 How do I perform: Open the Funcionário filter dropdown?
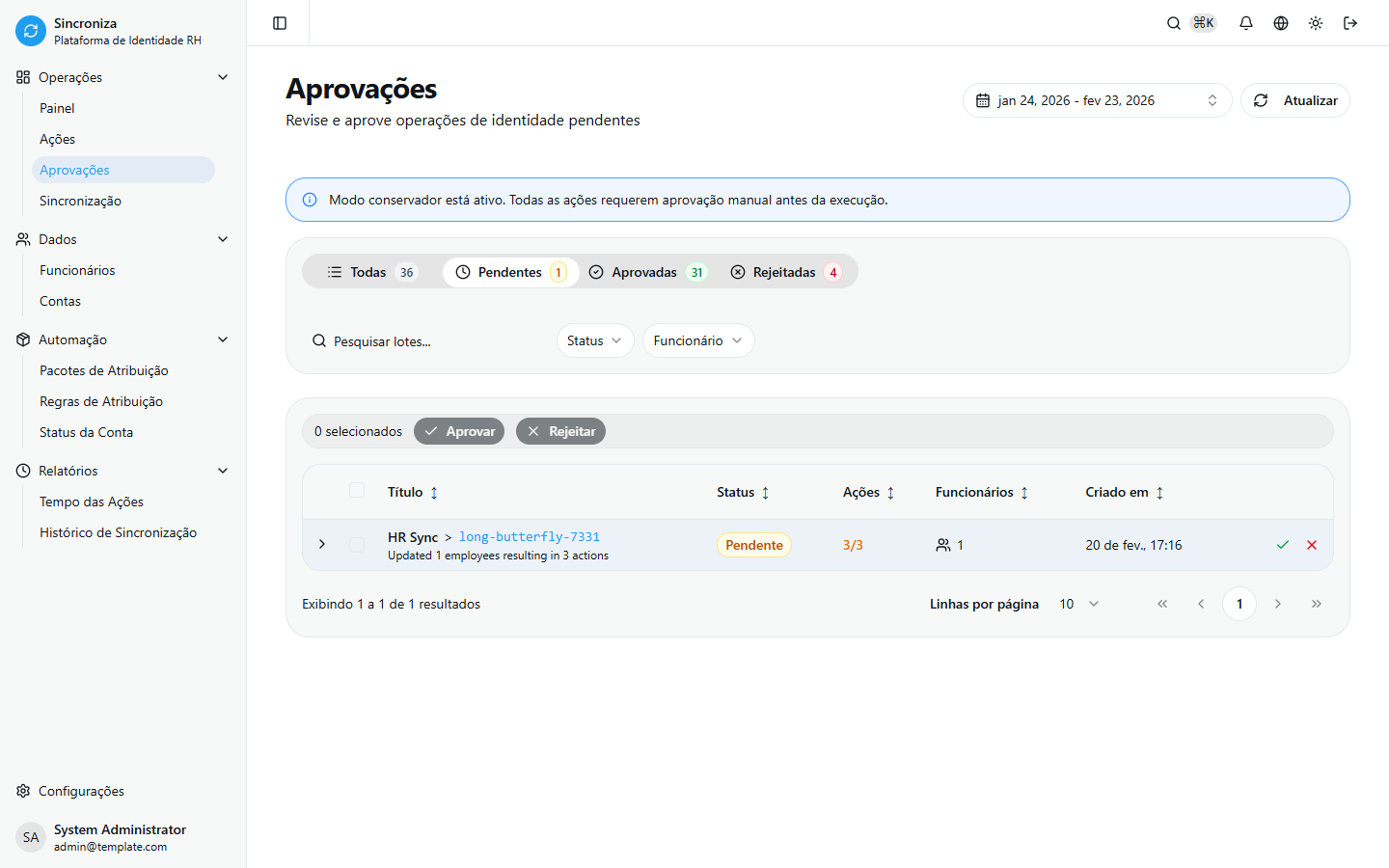[697, 340]
